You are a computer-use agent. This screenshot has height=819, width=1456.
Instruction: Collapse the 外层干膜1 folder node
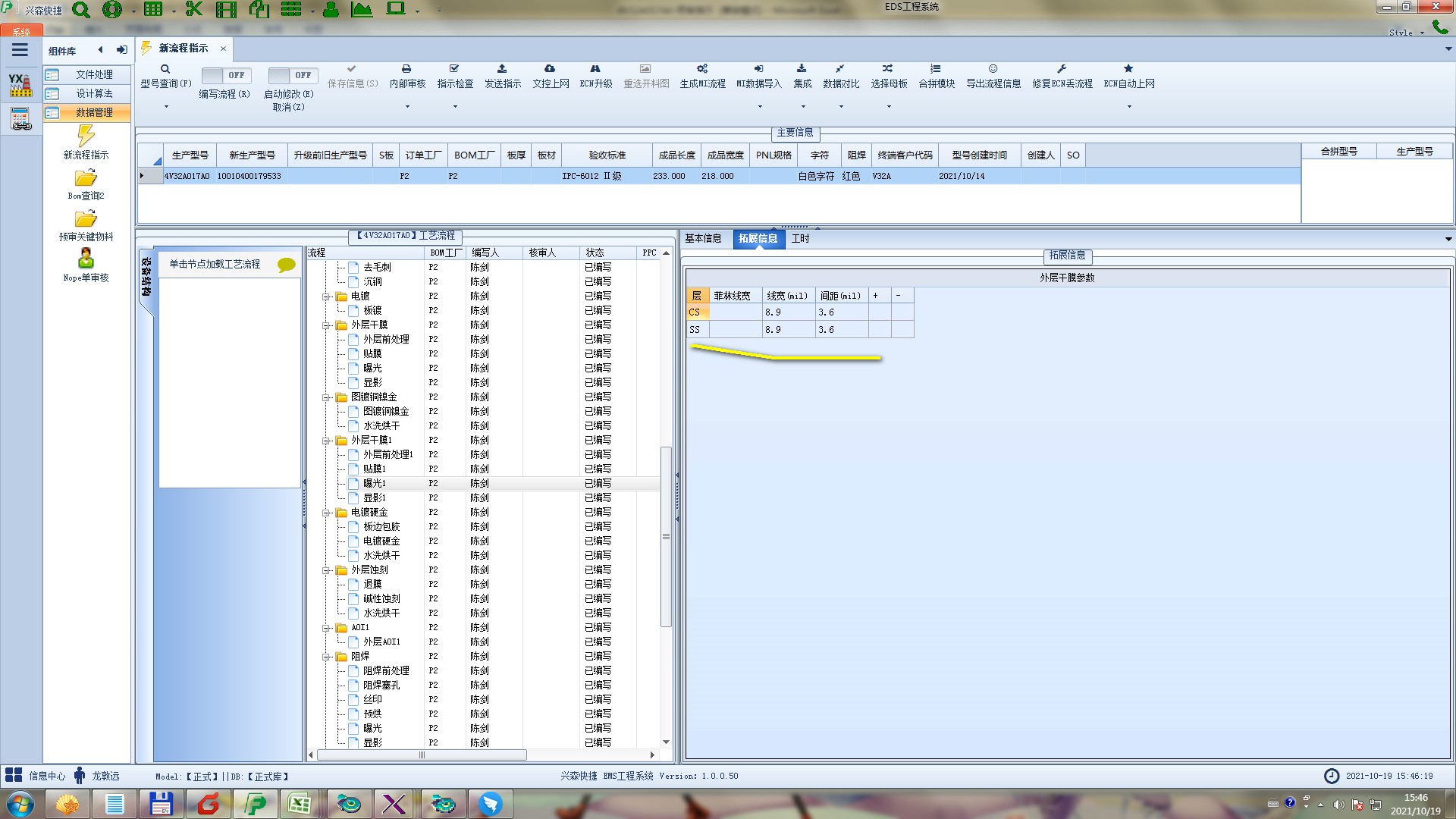click(x=326, y=441)
